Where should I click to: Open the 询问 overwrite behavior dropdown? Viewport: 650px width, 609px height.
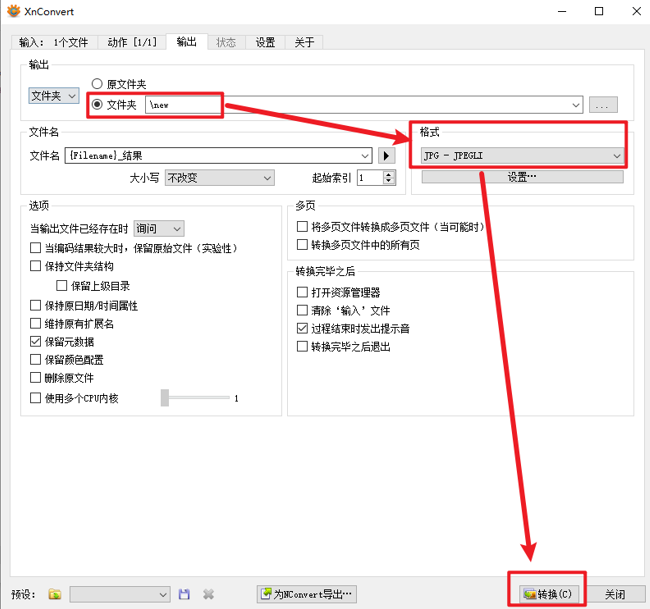pyautogui.click(x=159, y=228)
